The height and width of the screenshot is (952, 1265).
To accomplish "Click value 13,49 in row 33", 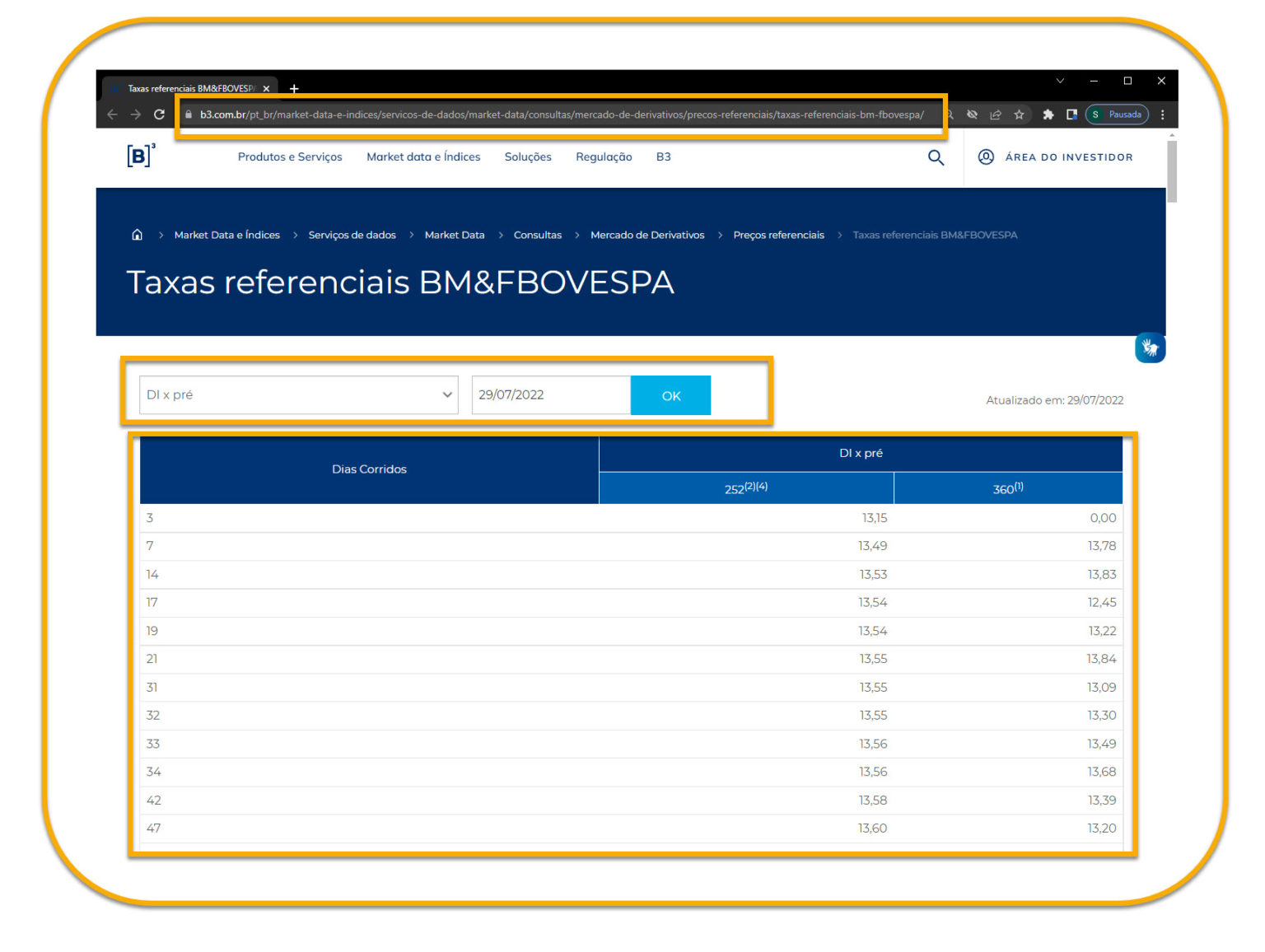I will (1102, 744).
